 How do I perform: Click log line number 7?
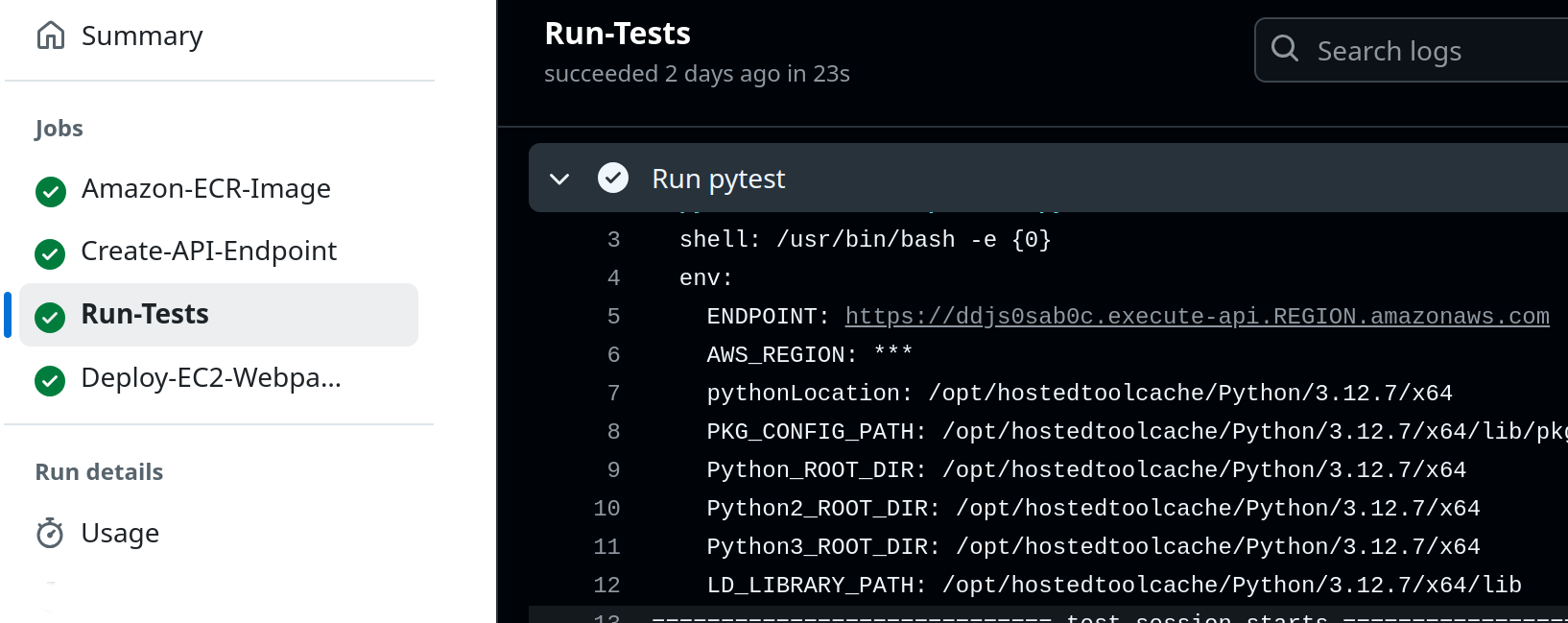(613, 394)
